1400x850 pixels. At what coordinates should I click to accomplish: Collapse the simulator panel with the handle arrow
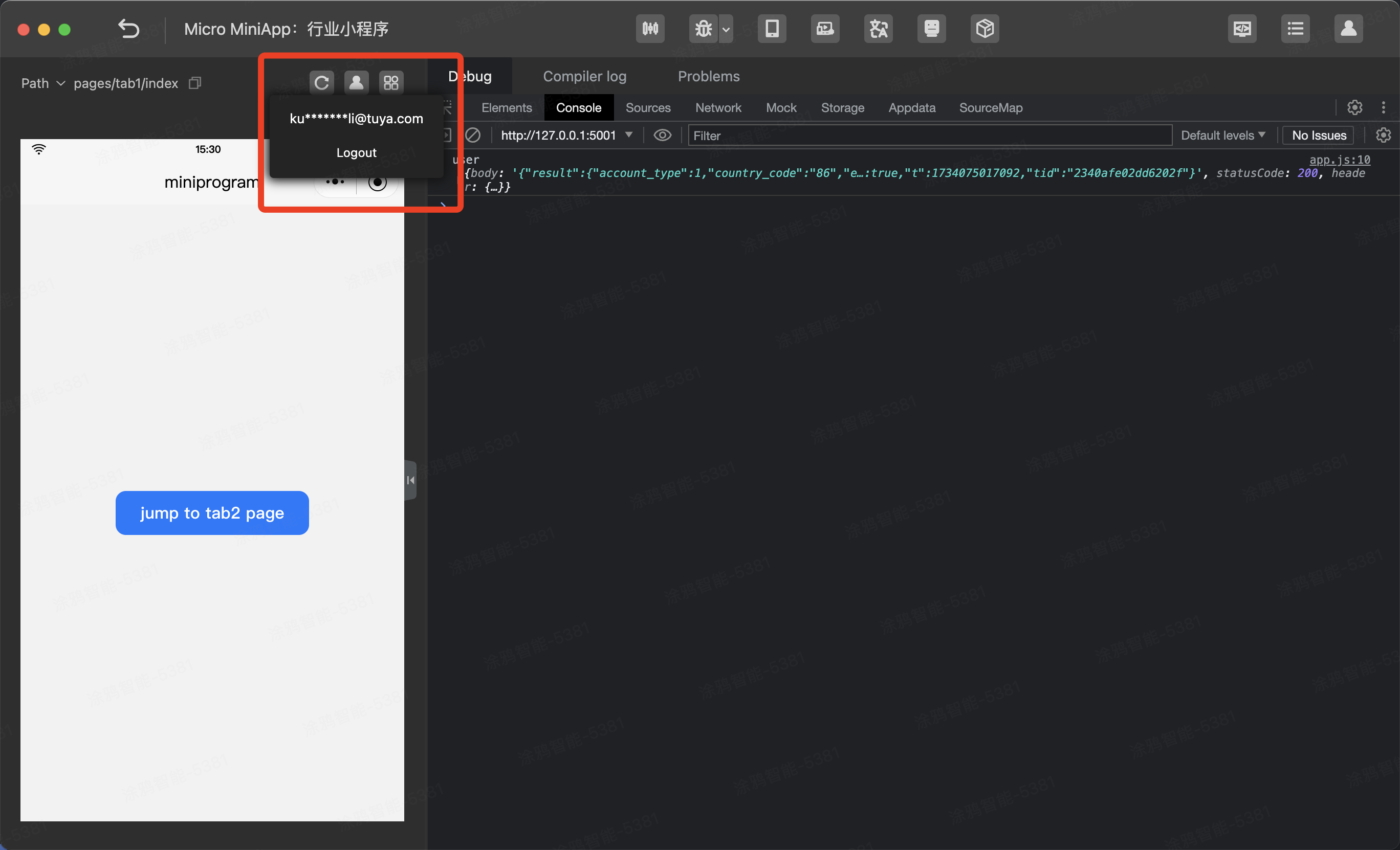410,480
